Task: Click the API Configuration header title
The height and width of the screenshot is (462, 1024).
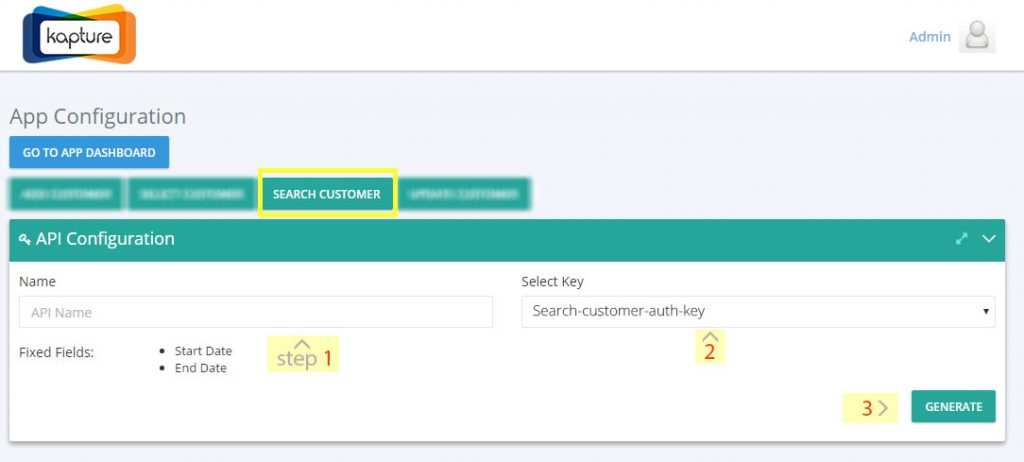Action: pos(105,239)
